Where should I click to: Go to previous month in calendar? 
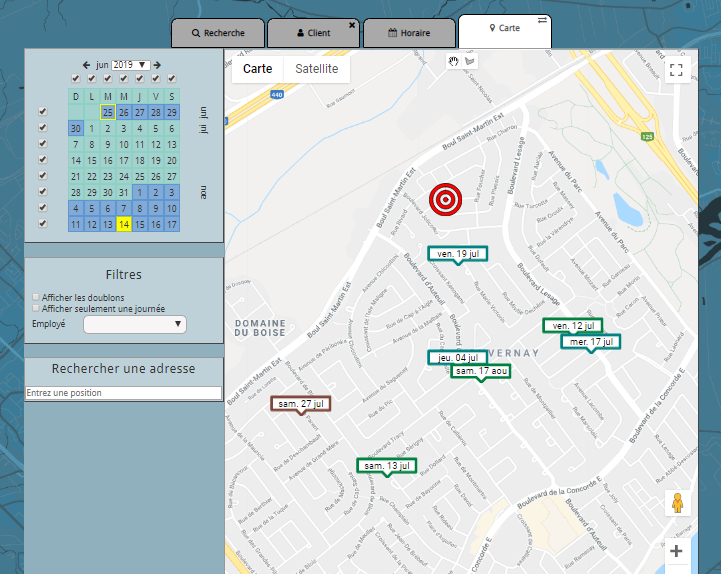(x=87, y=65)
